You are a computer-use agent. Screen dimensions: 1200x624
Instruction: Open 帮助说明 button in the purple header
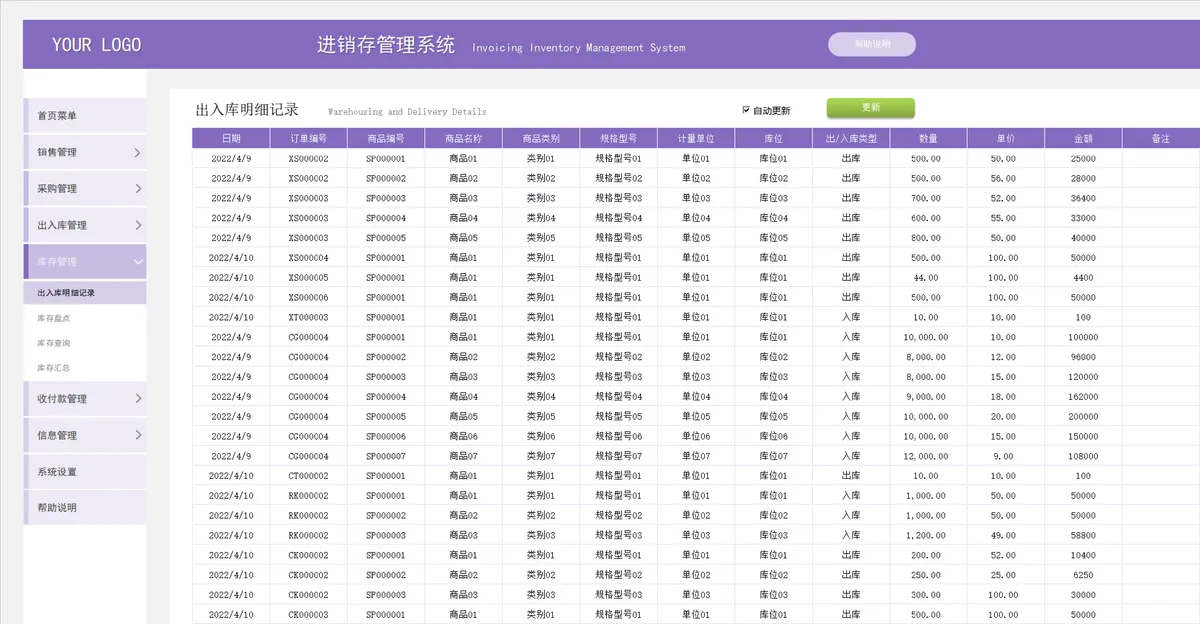[871, 44]
